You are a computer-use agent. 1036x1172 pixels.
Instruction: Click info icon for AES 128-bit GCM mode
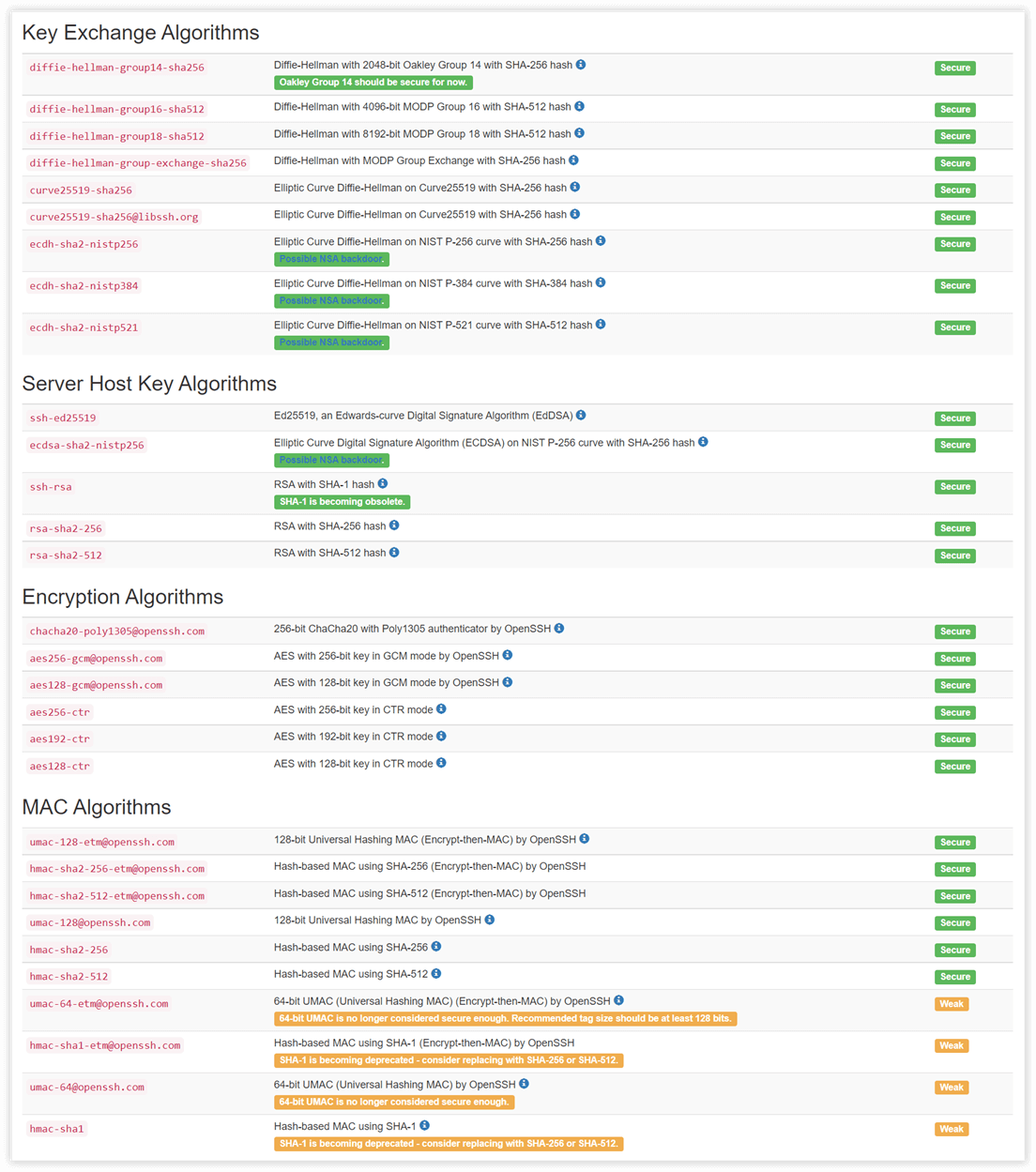(508, 682)
